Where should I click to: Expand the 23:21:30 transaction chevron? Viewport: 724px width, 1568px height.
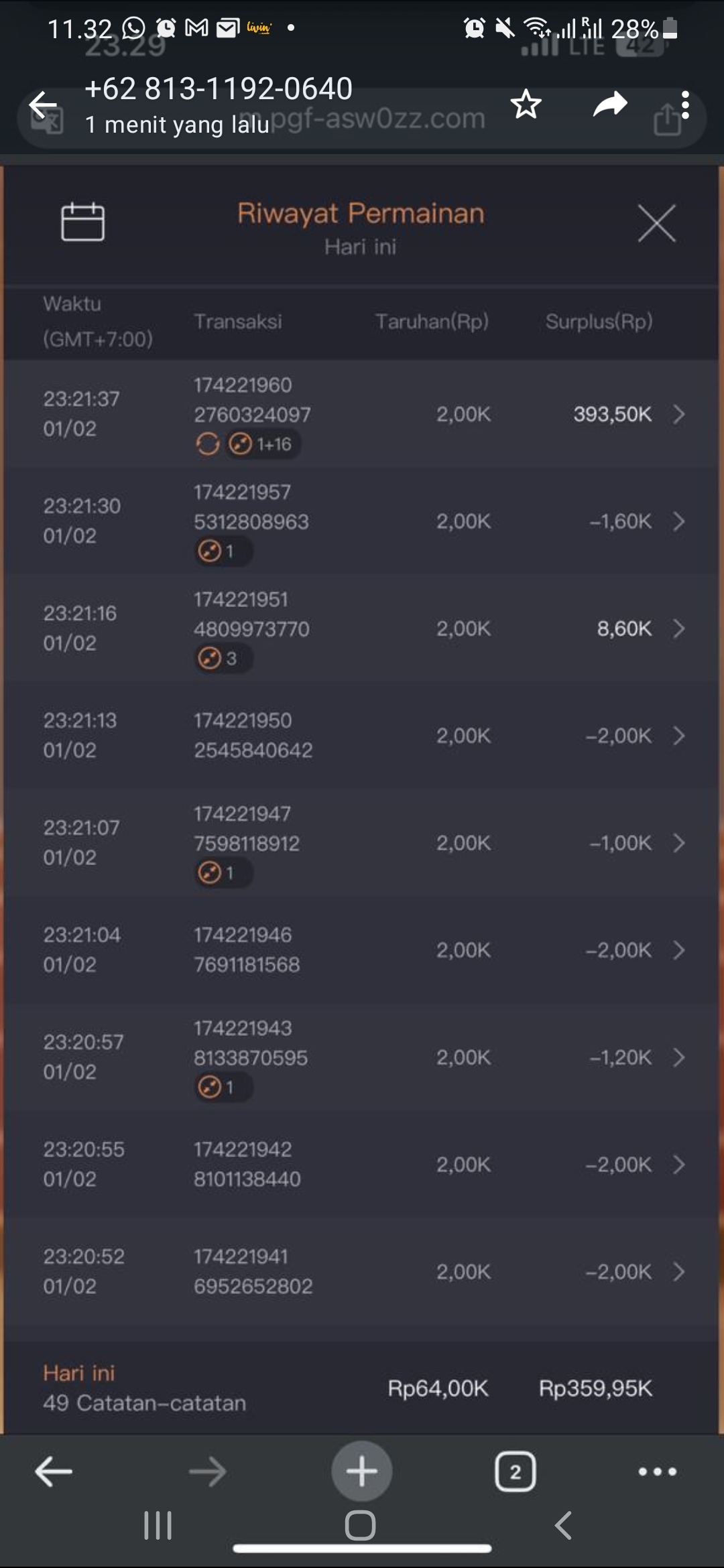pos(678,521)
